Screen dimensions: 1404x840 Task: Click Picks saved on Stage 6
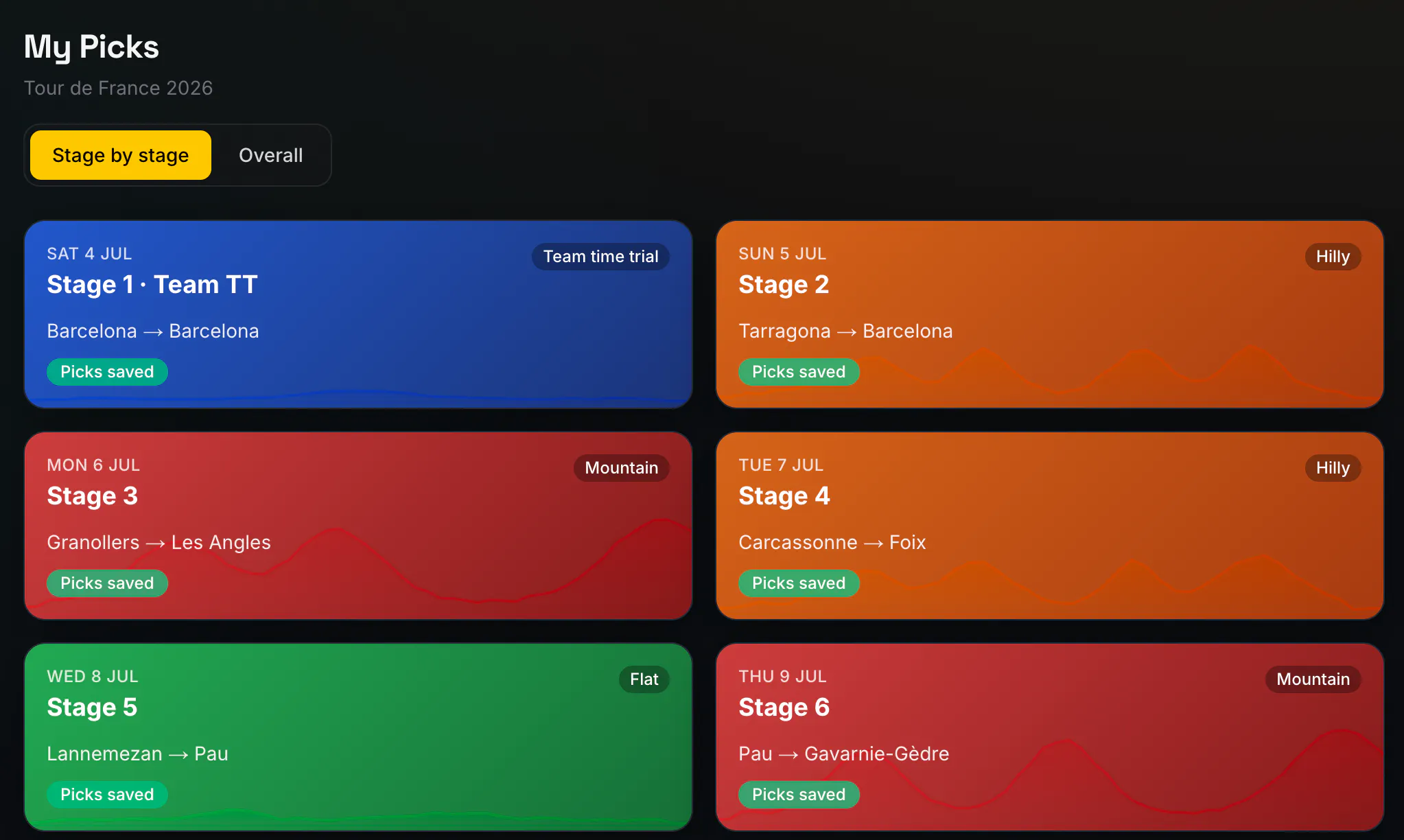pos(799,795)
